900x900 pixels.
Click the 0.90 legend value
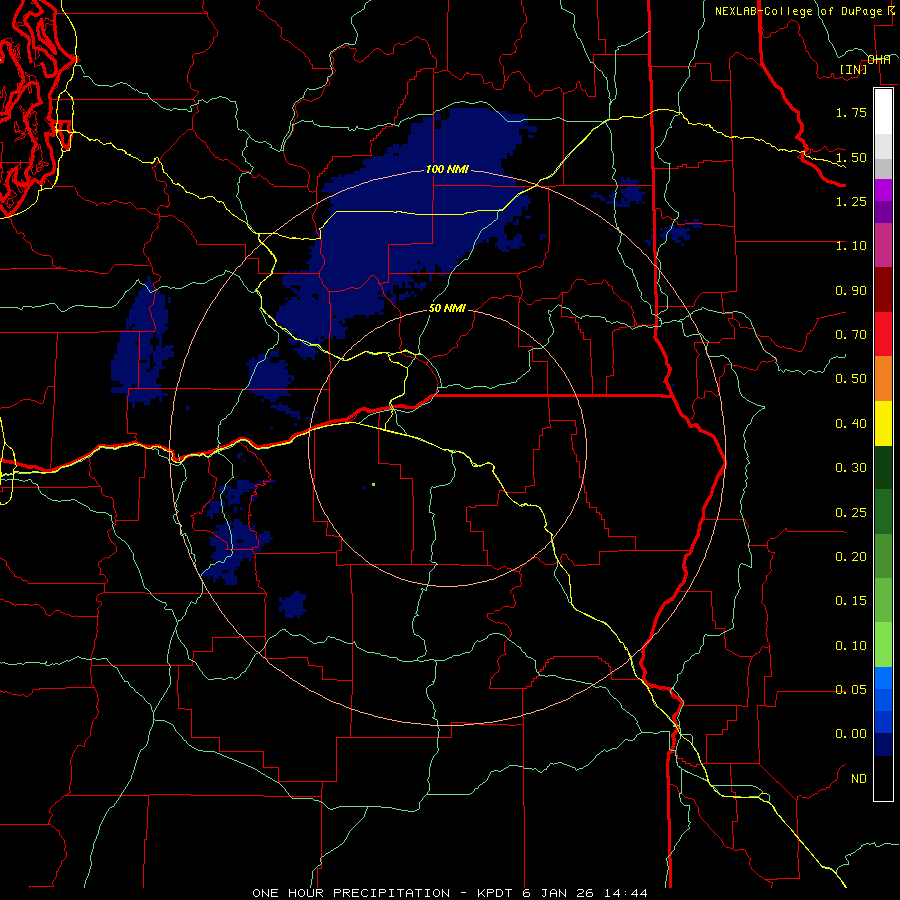[851, 290]
